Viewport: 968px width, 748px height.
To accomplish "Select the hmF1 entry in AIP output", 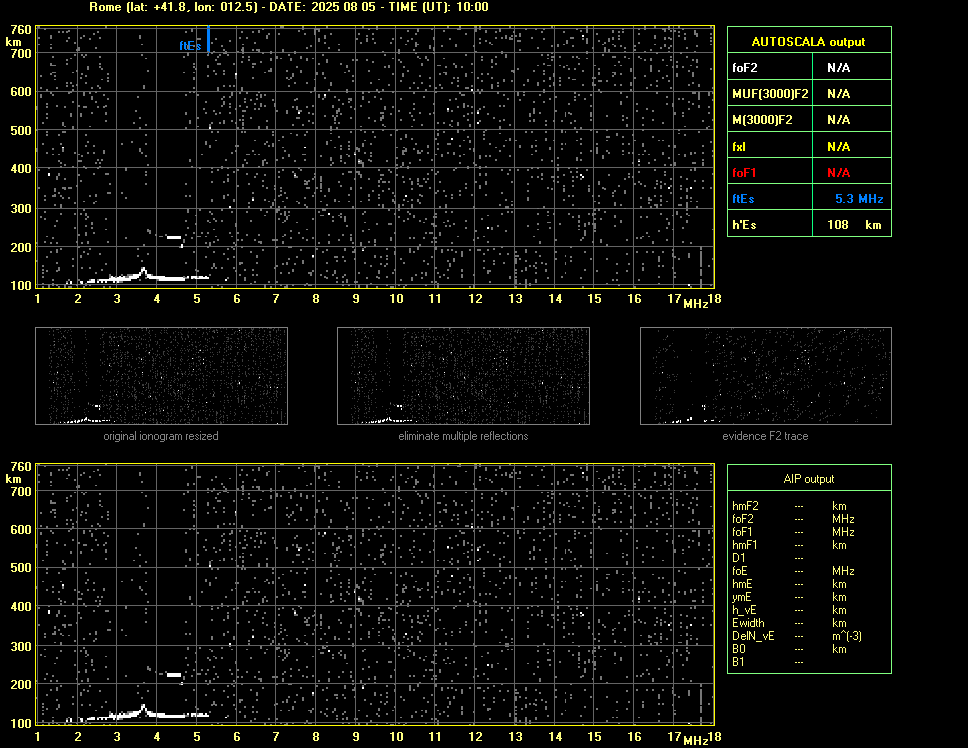I will point(745,545).
